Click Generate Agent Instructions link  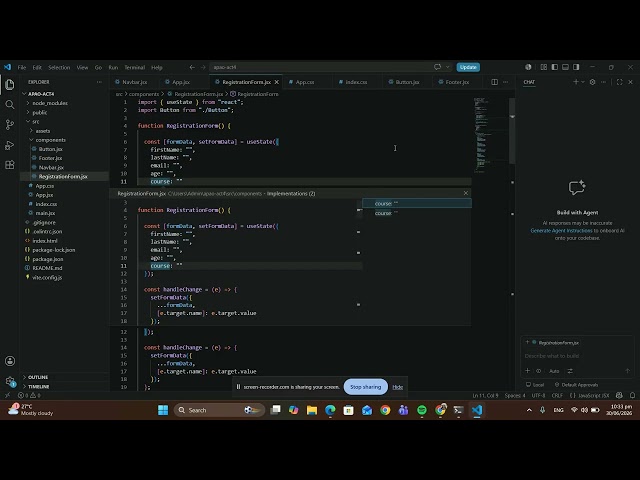tap(561, 231)
